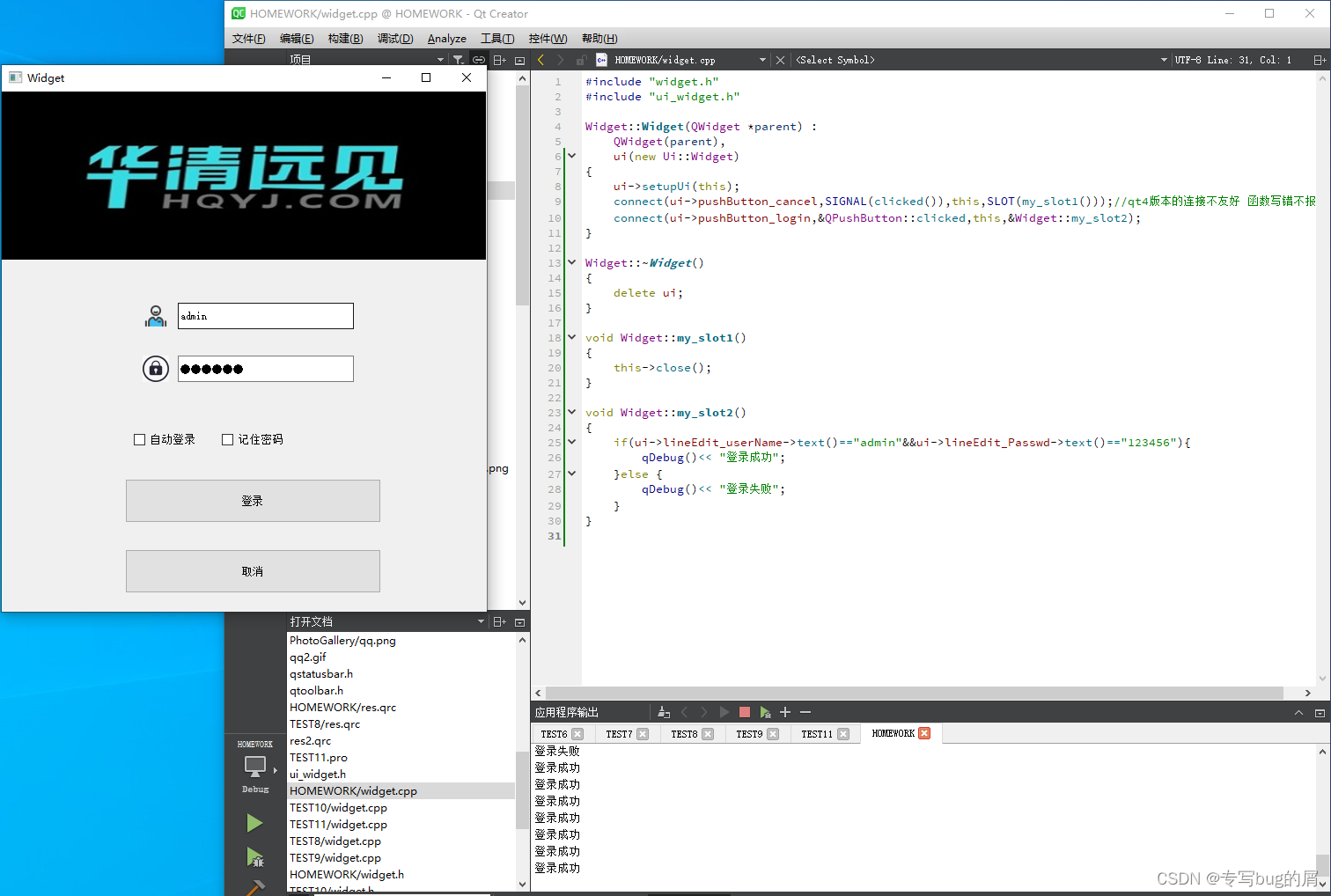This screenshot has height=896, width=1331.
Task: Close the open documents panel with its corner icon
Action: [519, 621]
